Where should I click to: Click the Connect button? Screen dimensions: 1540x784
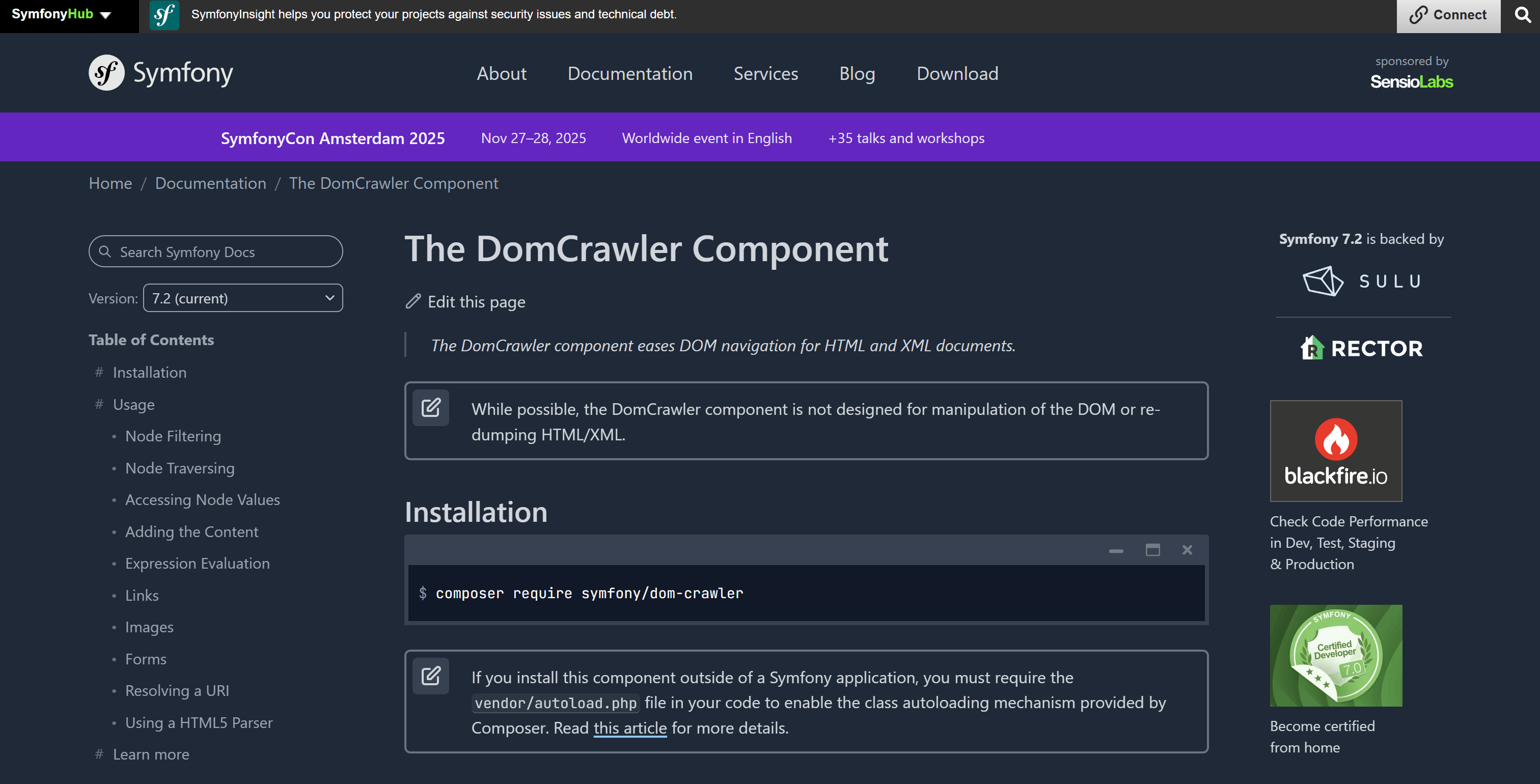[x=1447, y=15]
